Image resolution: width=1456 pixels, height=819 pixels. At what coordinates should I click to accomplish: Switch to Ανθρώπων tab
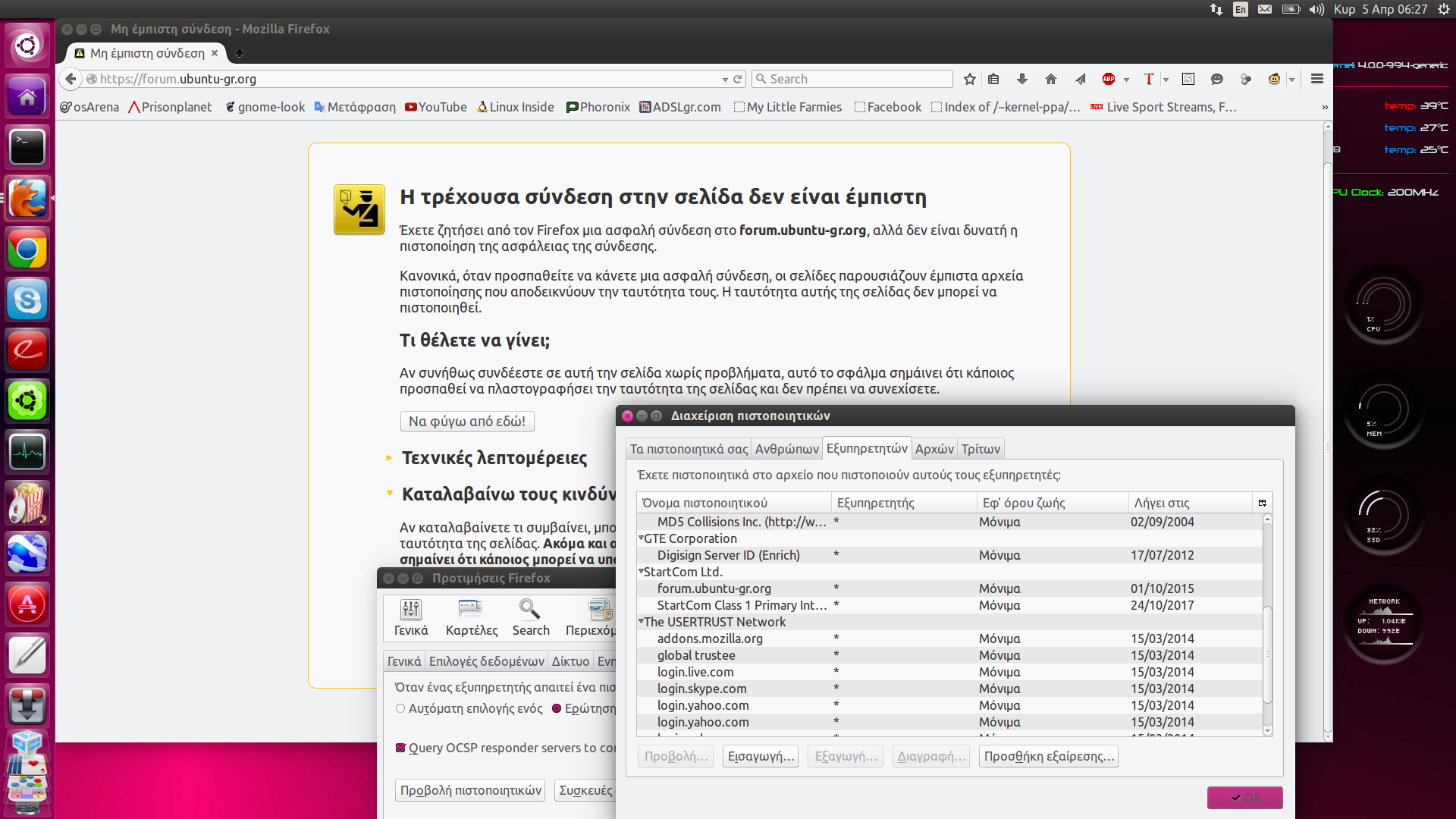click(x=786, y=449)
